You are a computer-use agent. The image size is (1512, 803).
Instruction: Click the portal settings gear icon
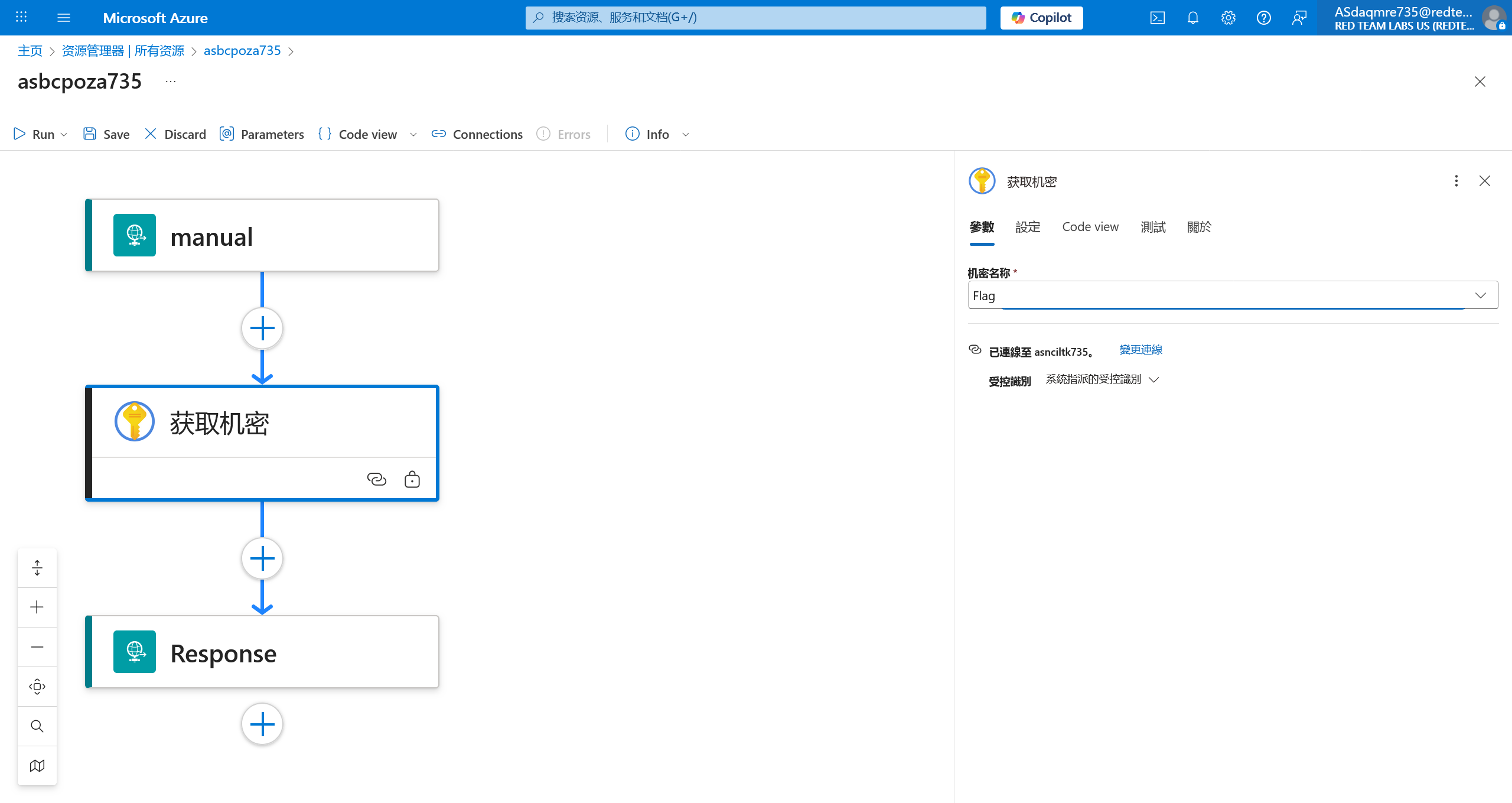coord(1228,18)
